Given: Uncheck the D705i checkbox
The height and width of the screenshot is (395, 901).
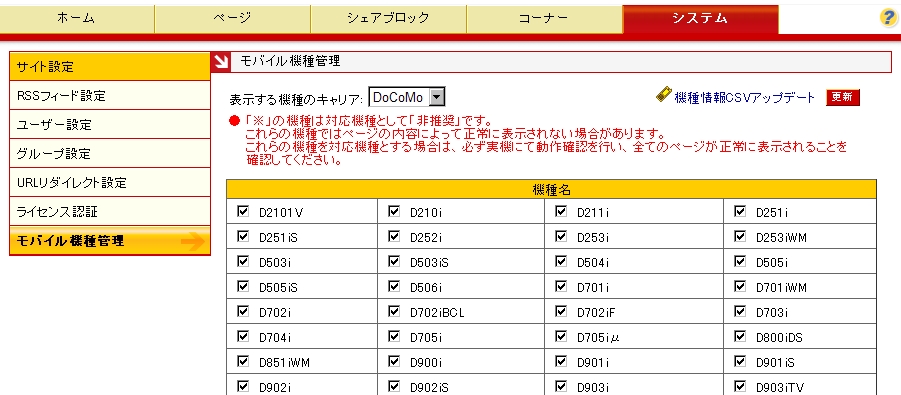Looking at the screenshot, I should click(394, 336).
